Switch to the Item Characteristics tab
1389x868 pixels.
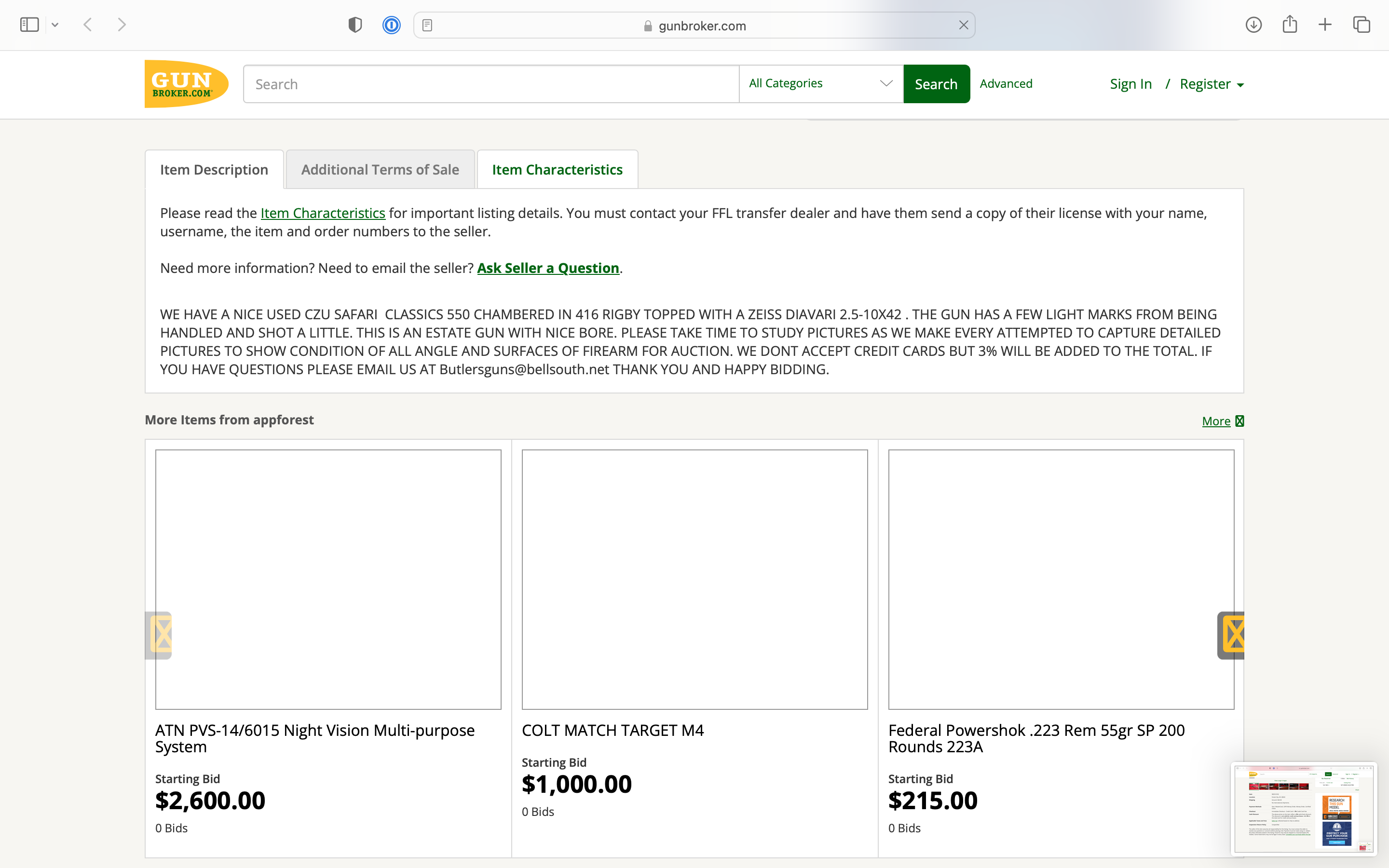coord(557,169)
